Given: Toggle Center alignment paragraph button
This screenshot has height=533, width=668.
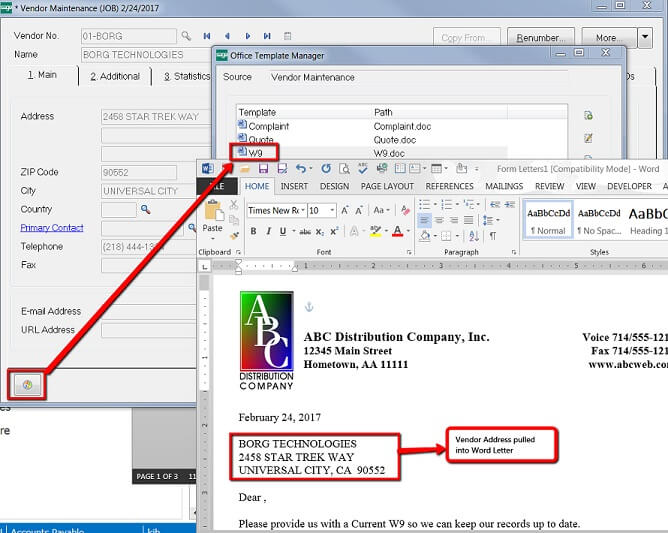Looking at the screenshot, I should click(x=439, y=220).
